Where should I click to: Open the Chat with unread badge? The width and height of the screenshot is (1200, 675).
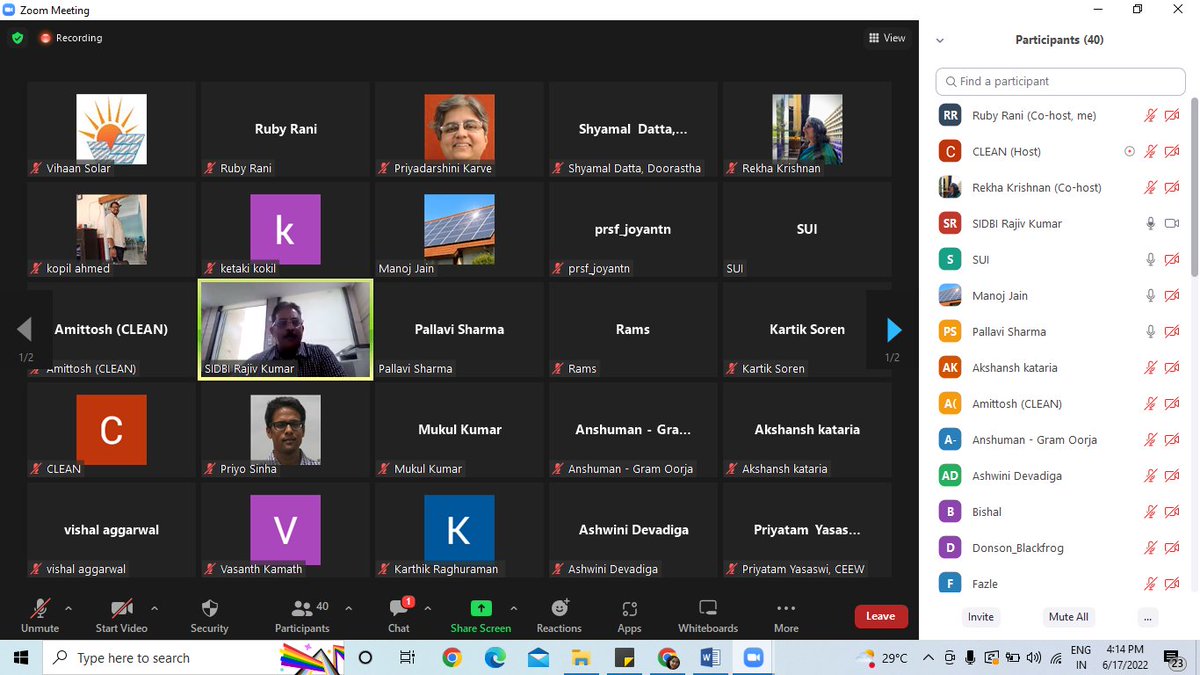point(399,615)
